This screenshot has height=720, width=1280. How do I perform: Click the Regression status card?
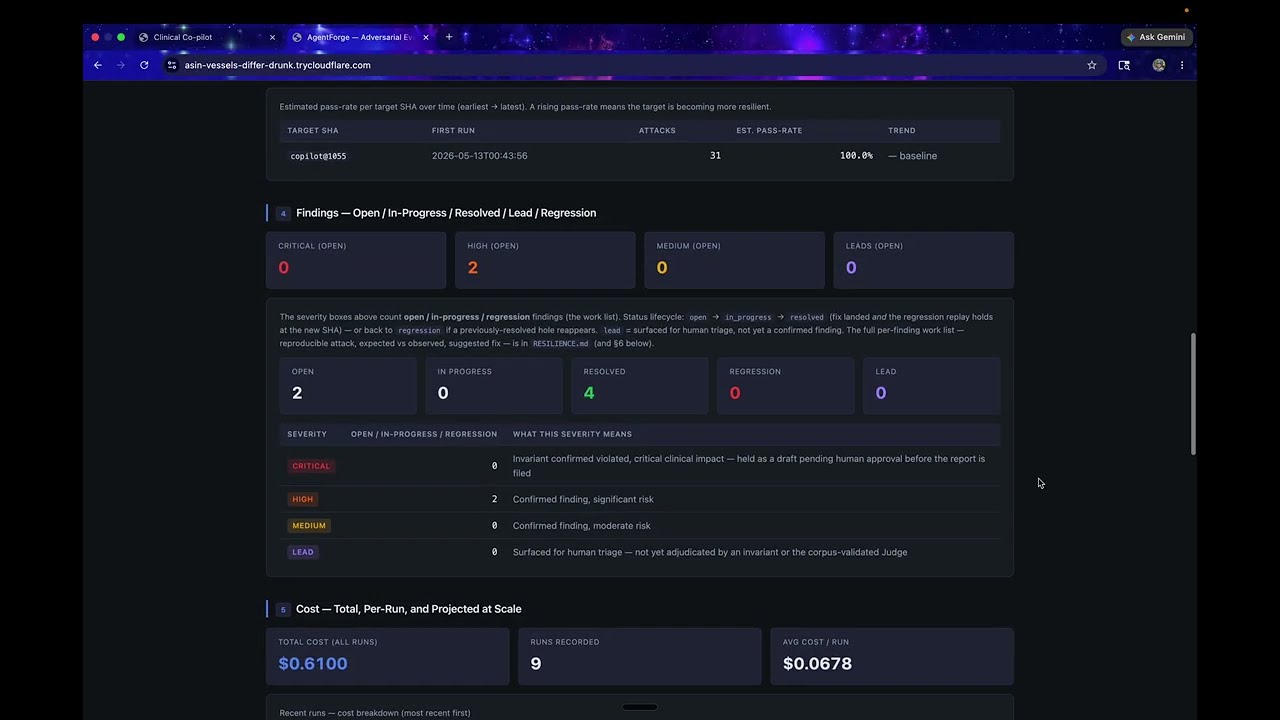pos(786,385)
